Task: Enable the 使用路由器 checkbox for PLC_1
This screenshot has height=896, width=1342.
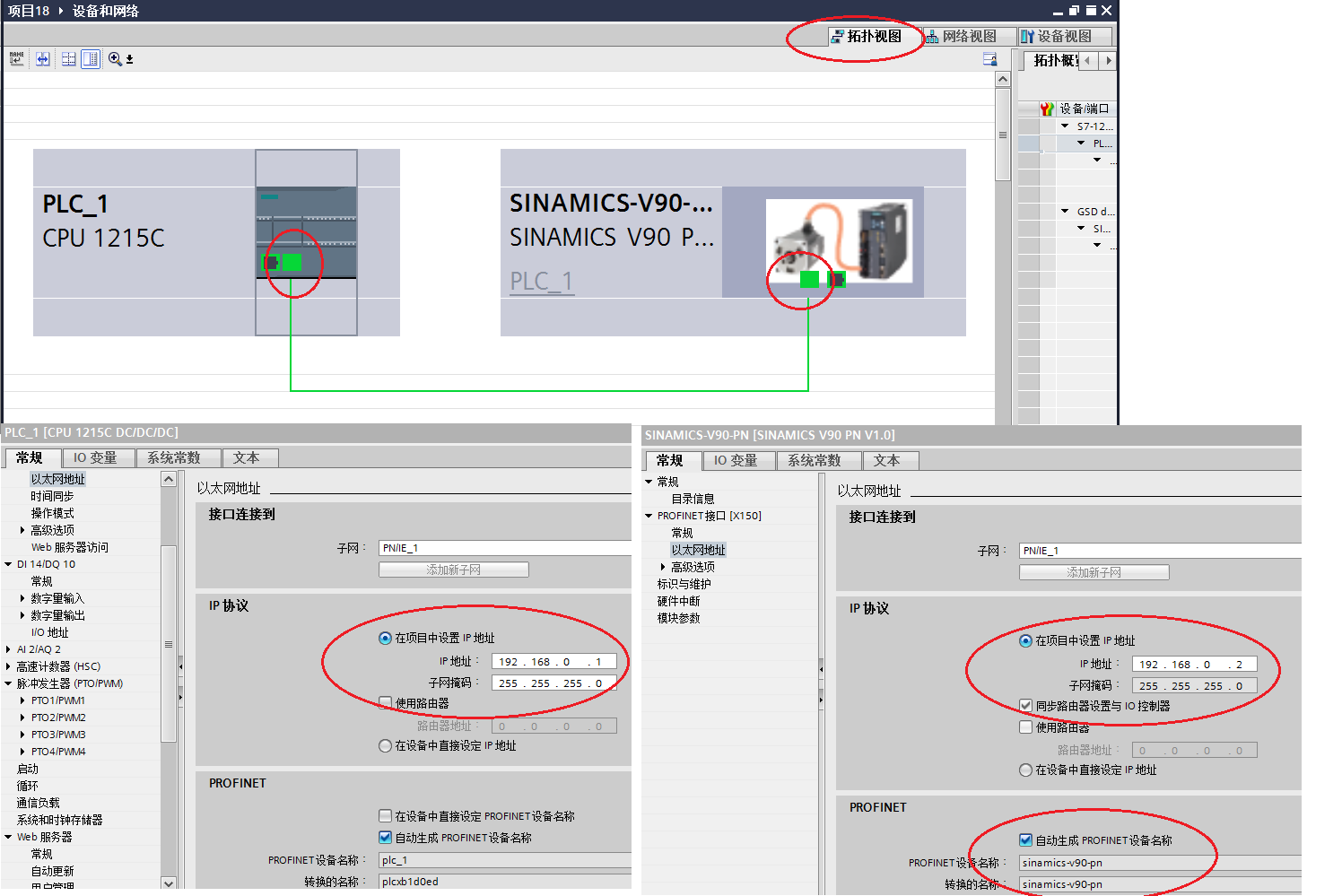Action: (385, 703)
